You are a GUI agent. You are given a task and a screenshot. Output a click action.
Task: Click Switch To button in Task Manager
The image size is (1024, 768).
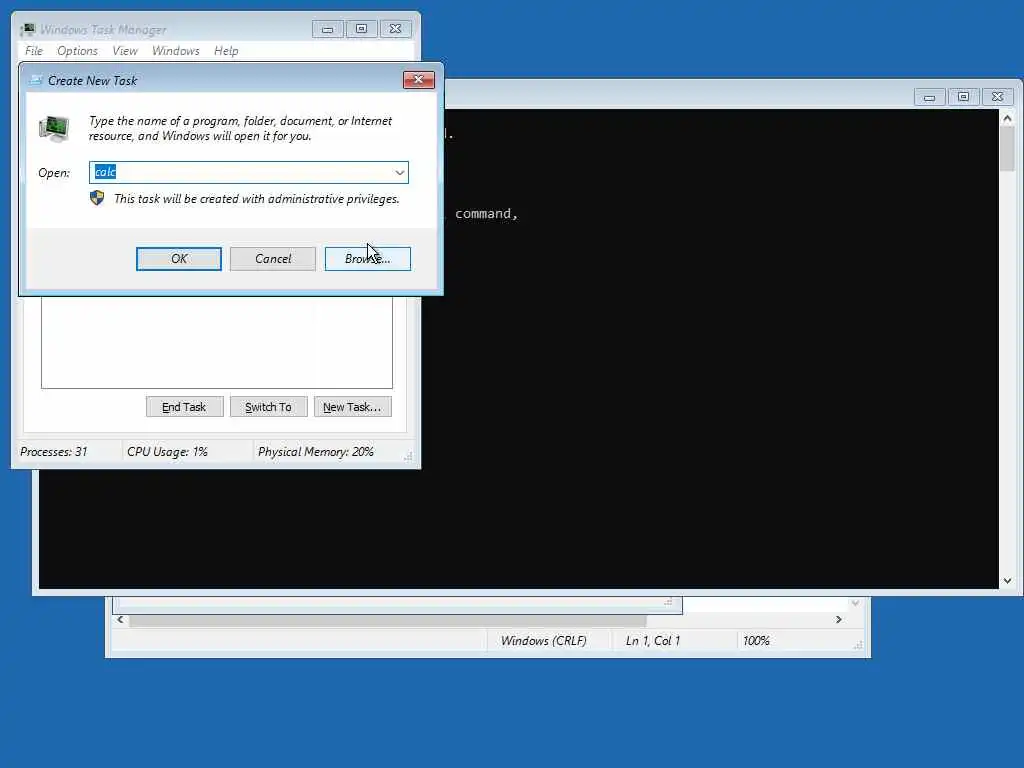(268, 407)
